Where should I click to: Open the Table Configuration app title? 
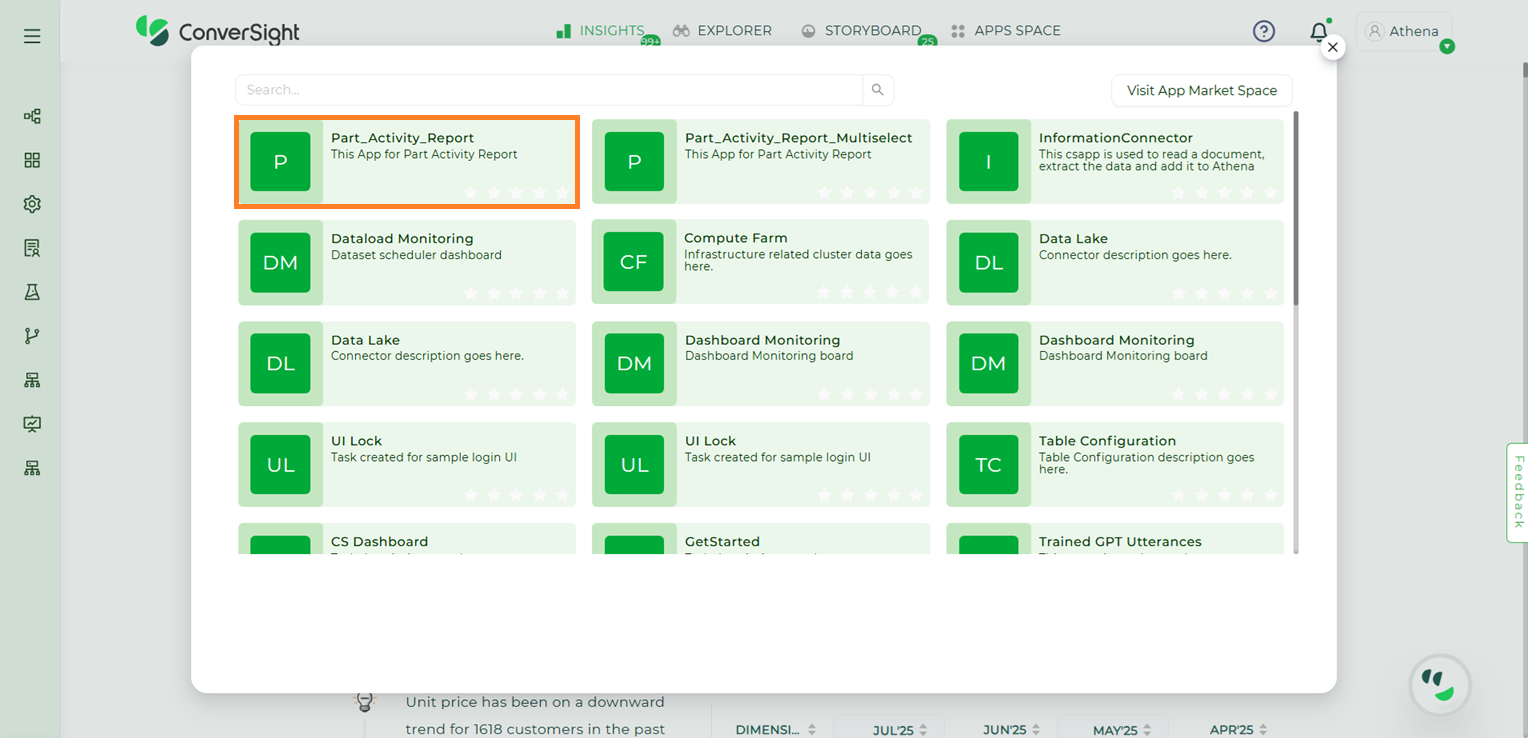[x=1107, y=441]
